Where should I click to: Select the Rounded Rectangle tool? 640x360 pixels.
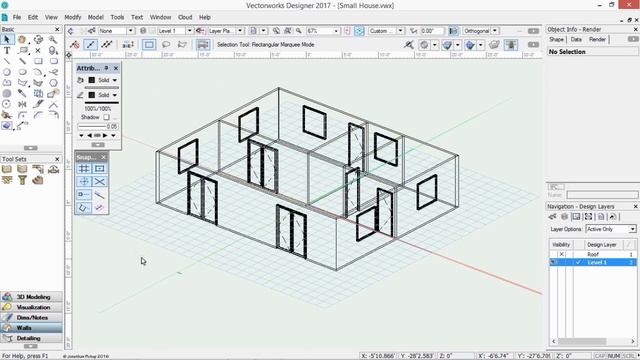[x=53, y=61]
